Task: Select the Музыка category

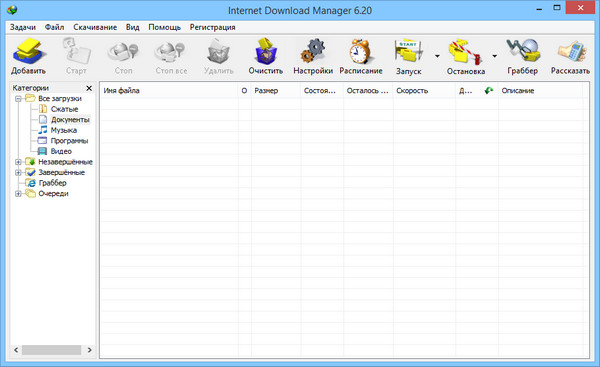Action: (x=64, y=130)
